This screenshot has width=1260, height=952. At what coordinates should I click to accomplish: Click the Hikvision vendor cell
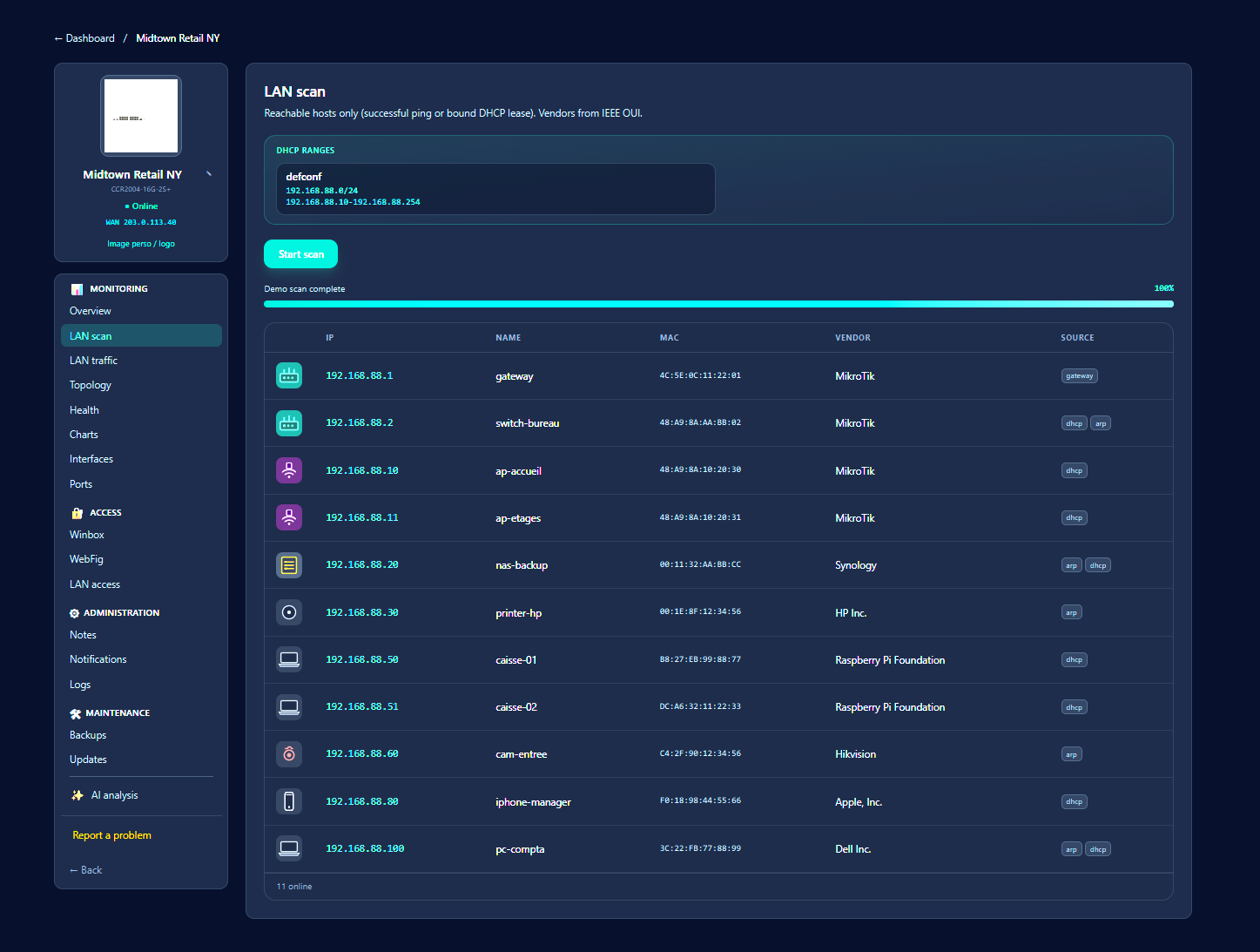855,754
